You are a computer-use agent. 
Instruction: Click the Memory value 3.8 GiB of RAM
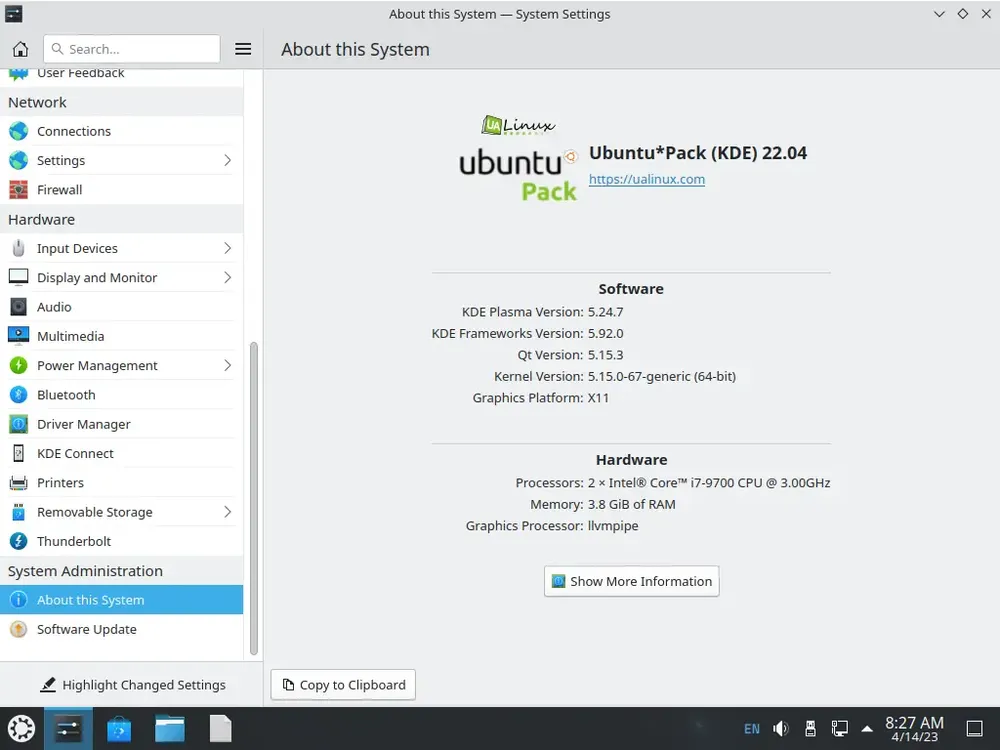pos(631,504)
